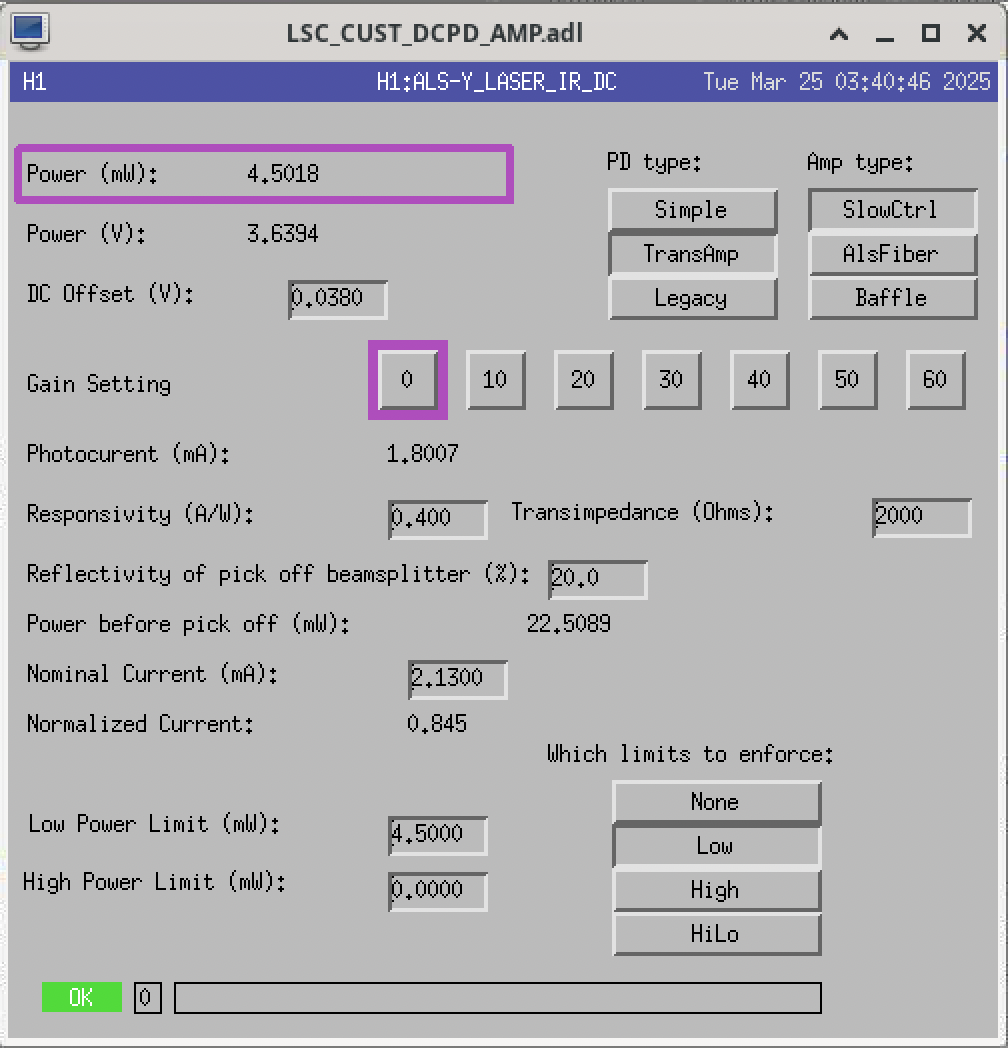The height and width of the screenshot is (1048, 1008).
Task: Set gain setting to 60
Action: (x=936, y=380)
